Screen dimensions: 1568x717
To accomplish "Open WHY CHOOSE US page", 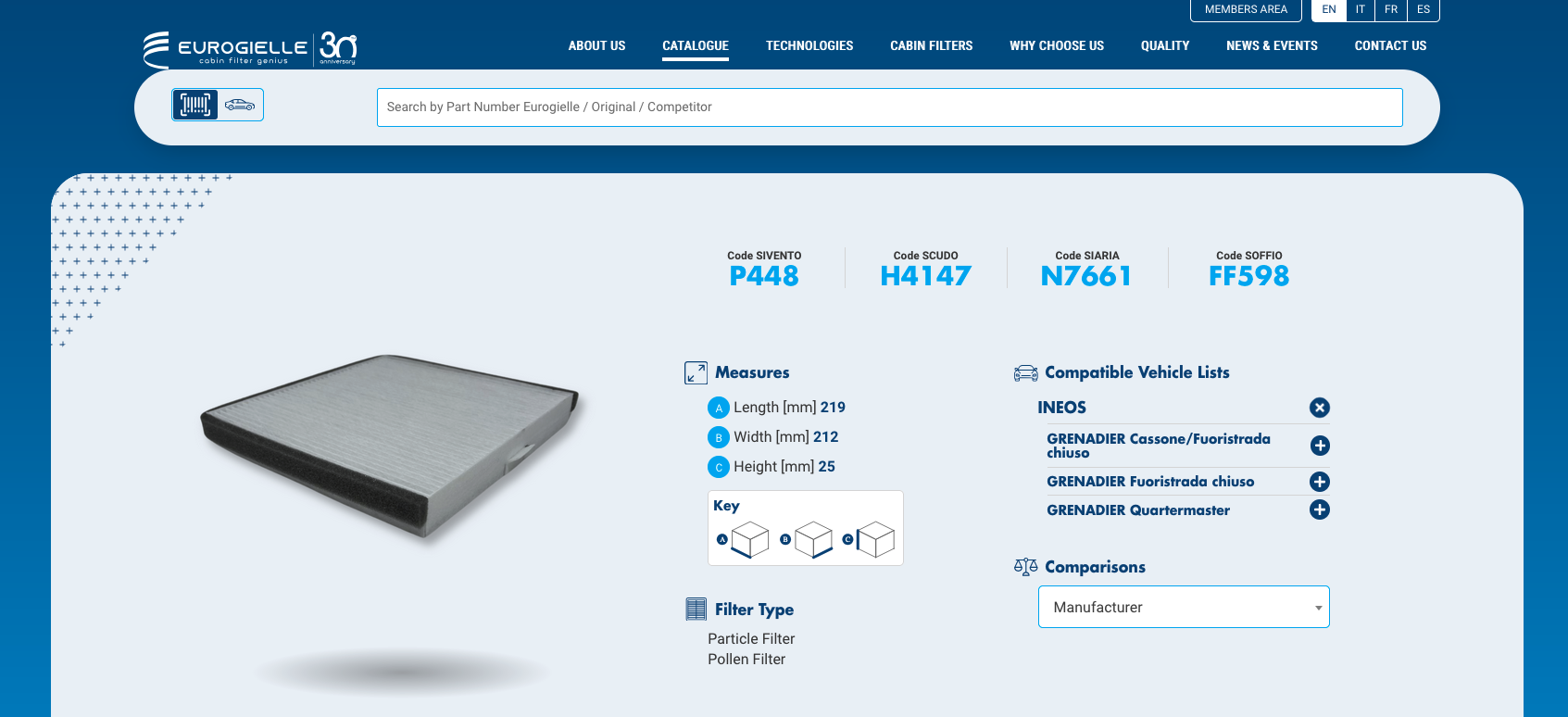I will (1056, 45).
